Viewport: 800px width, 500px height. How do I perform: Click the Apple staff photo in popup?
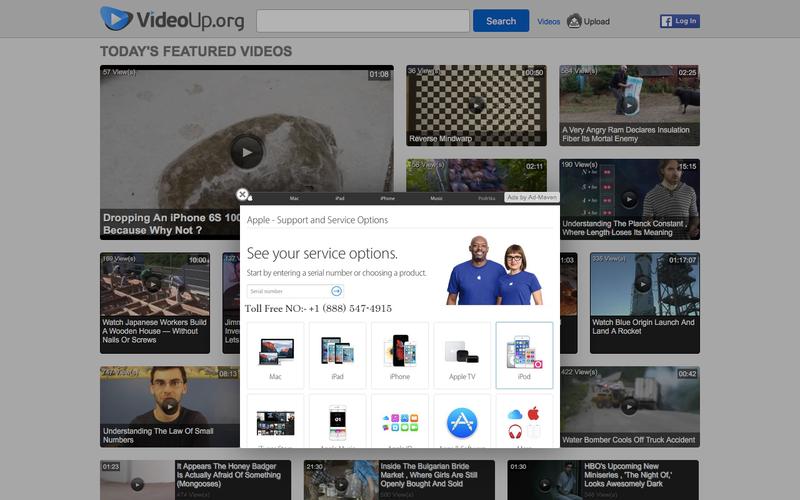tap(494, 270)
